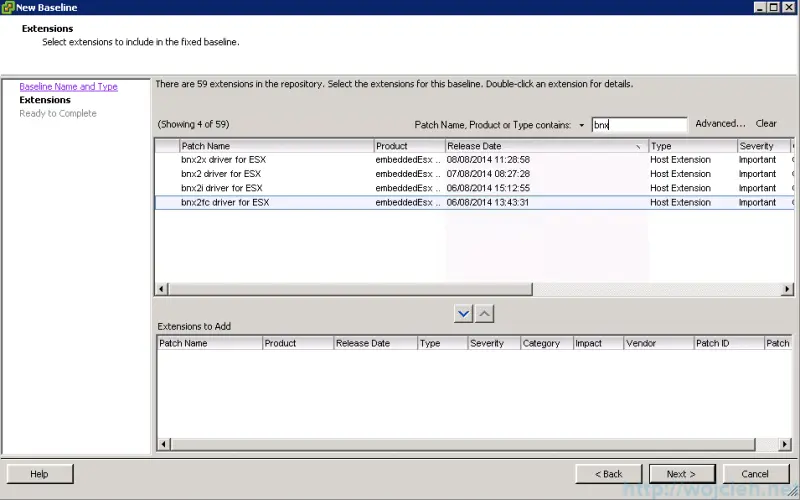Sort Extensions to Add by Severity
Viewport: 800px width, 500px height.
pyautogui.click(x=494, y=343)
